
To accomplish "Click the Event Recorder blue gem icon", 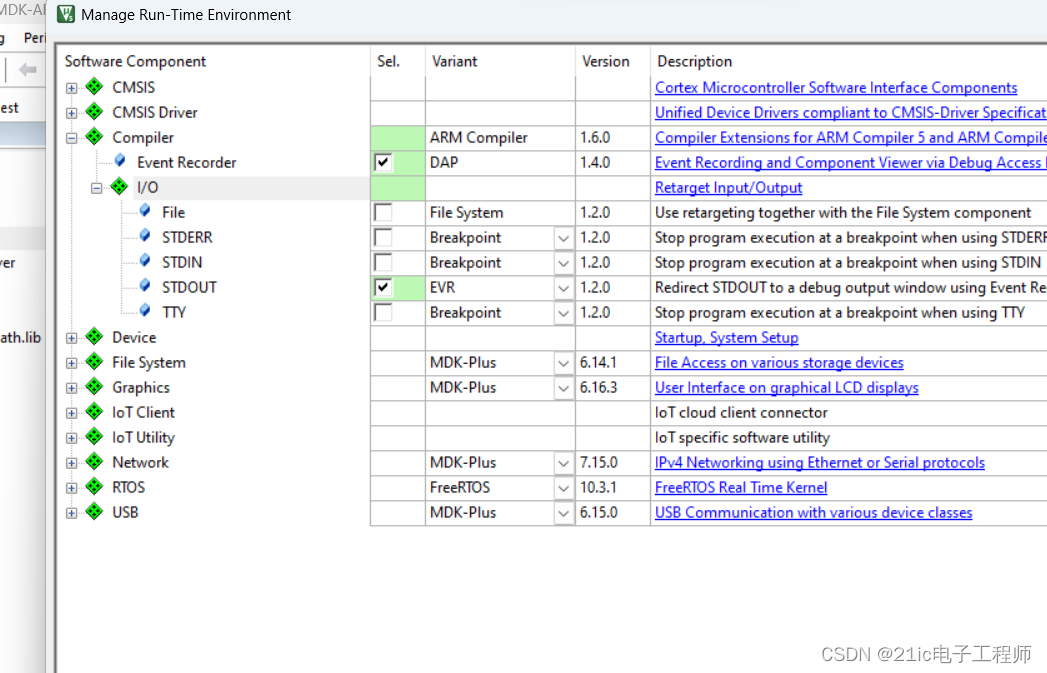I will coord(120,161).
